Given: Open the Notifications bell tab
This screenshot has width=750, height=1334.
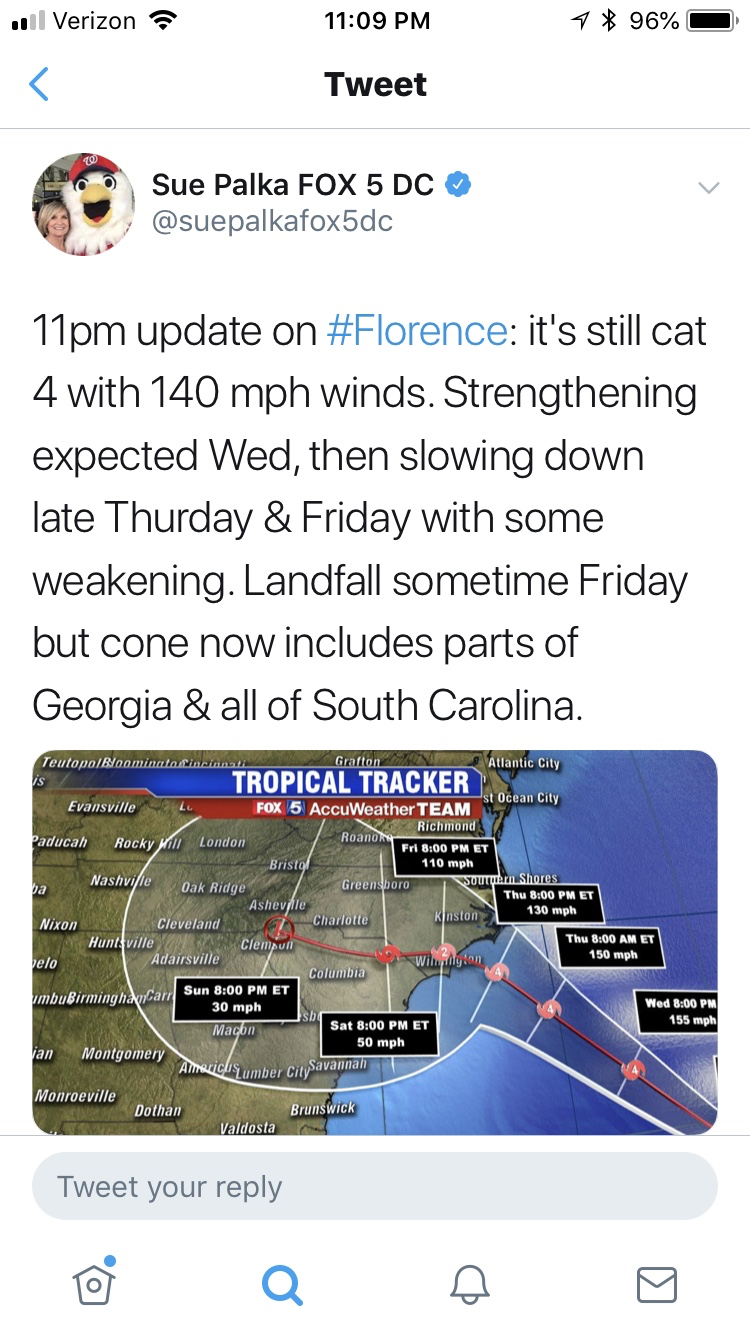Looking at the screenshot, I should tap(469, 1283).
